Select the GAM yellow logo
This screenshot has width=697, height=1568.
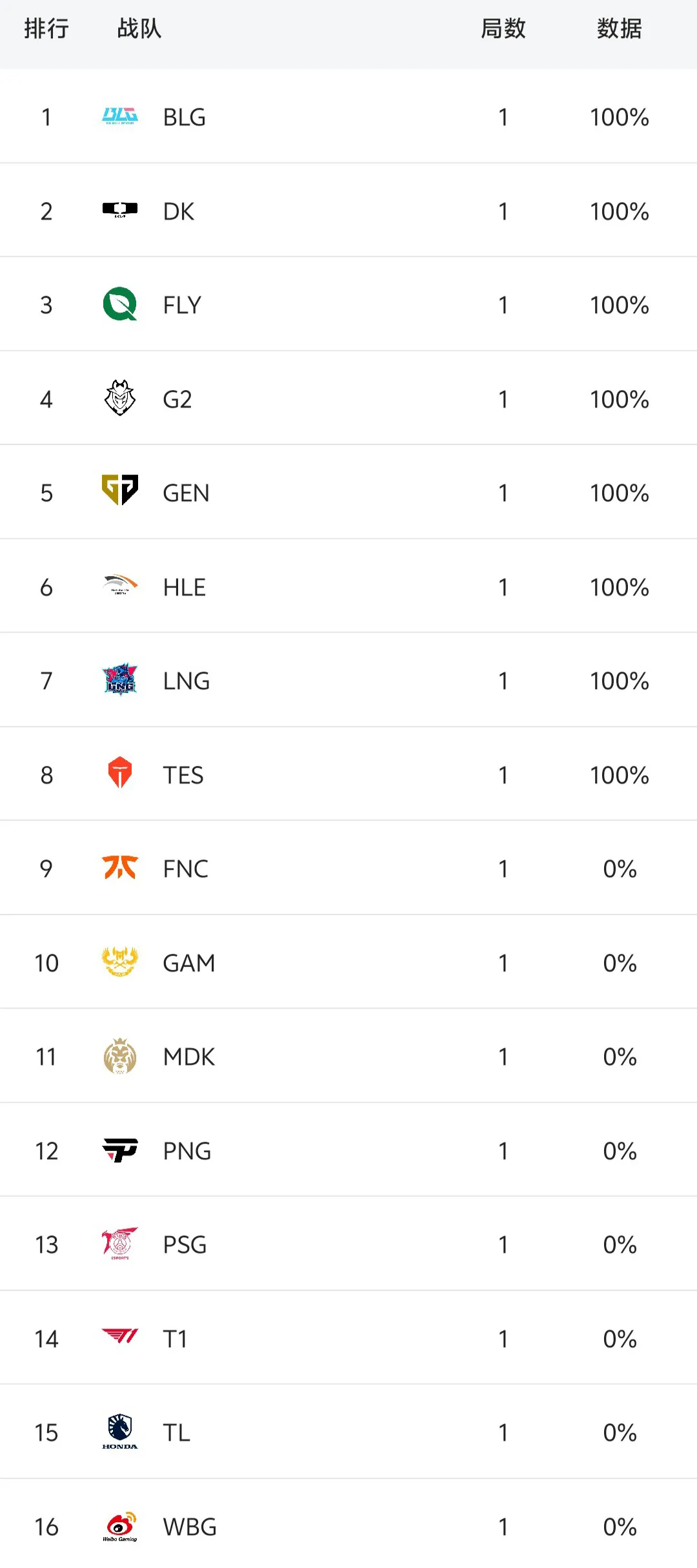(x=120, y=962)
